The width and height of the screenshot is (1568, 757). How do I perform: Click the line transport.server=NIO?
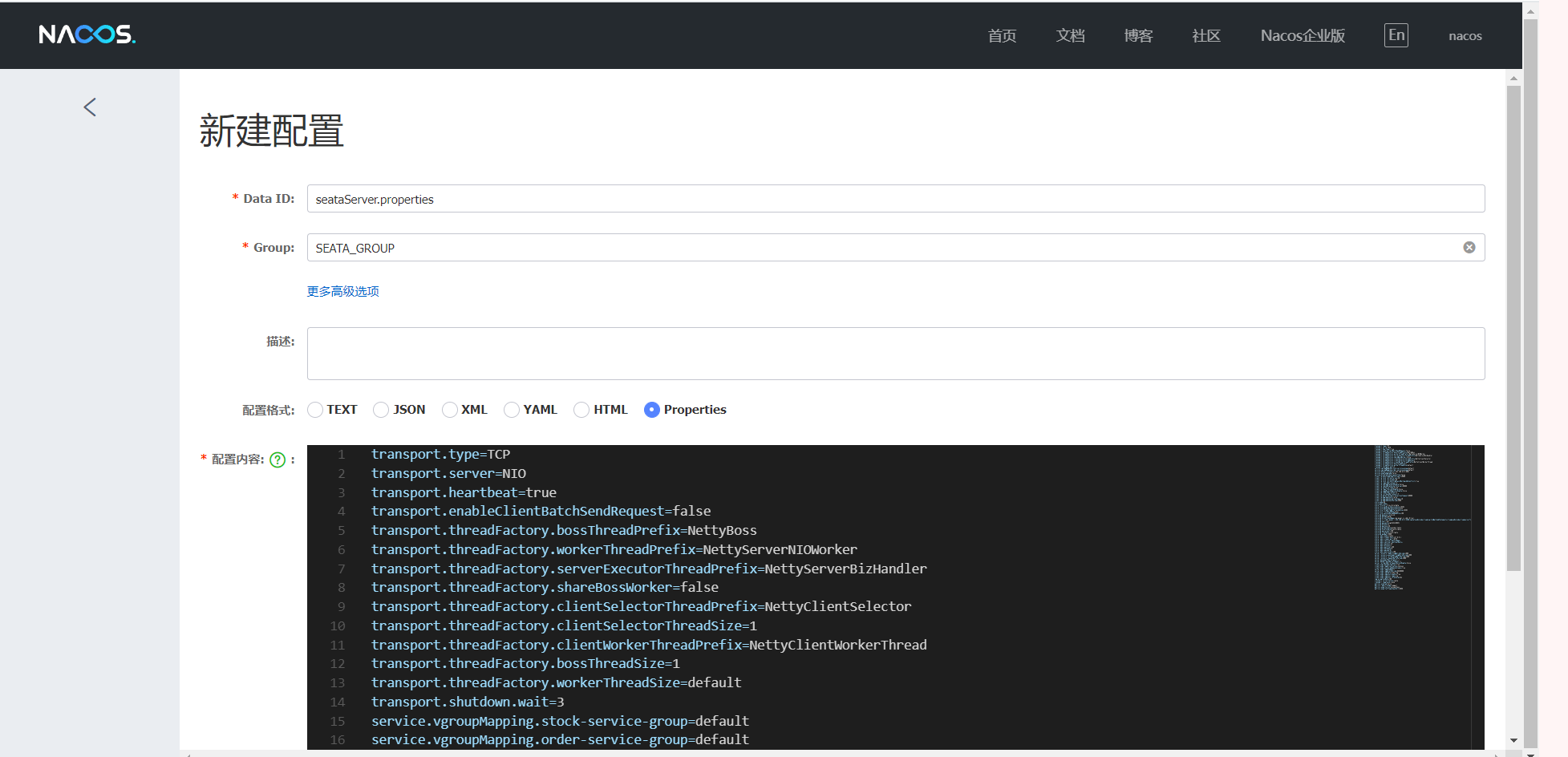click(x=448, y=474)
